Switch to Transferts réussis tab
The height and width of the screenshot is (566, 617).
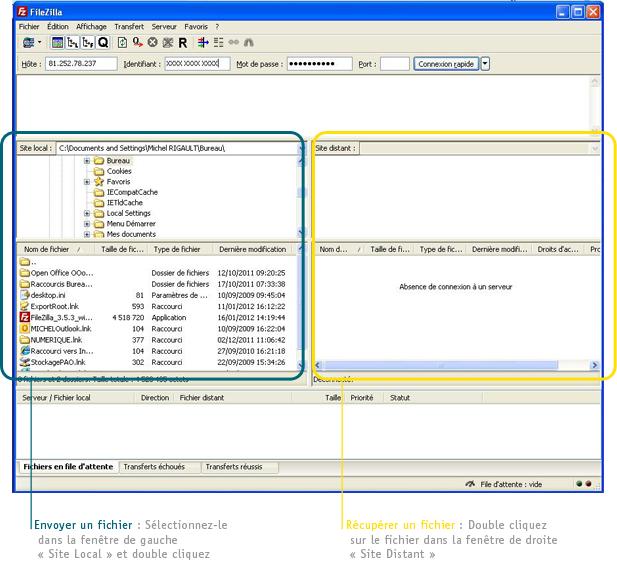coord(240,467)
